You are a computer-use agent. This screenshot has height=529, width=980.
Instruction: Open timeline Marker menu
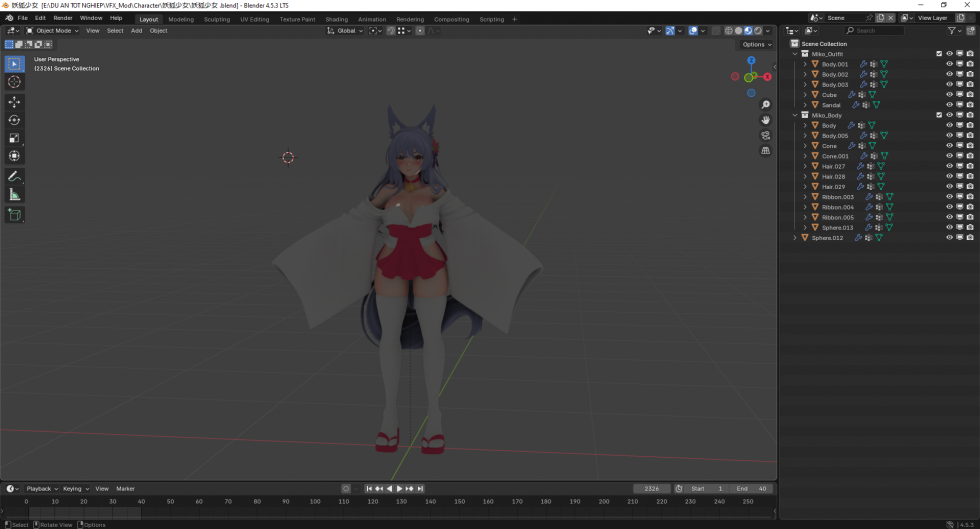tap(125, 488)
